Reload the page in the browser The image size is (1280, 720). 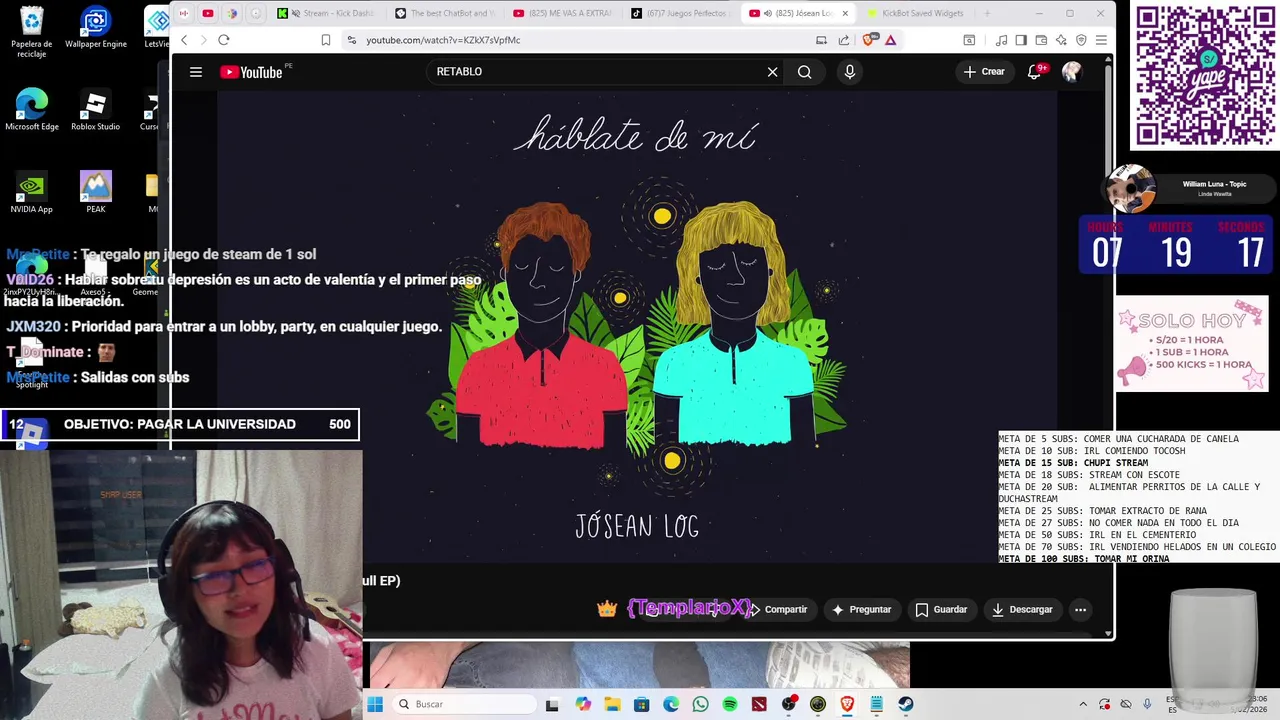224,40
